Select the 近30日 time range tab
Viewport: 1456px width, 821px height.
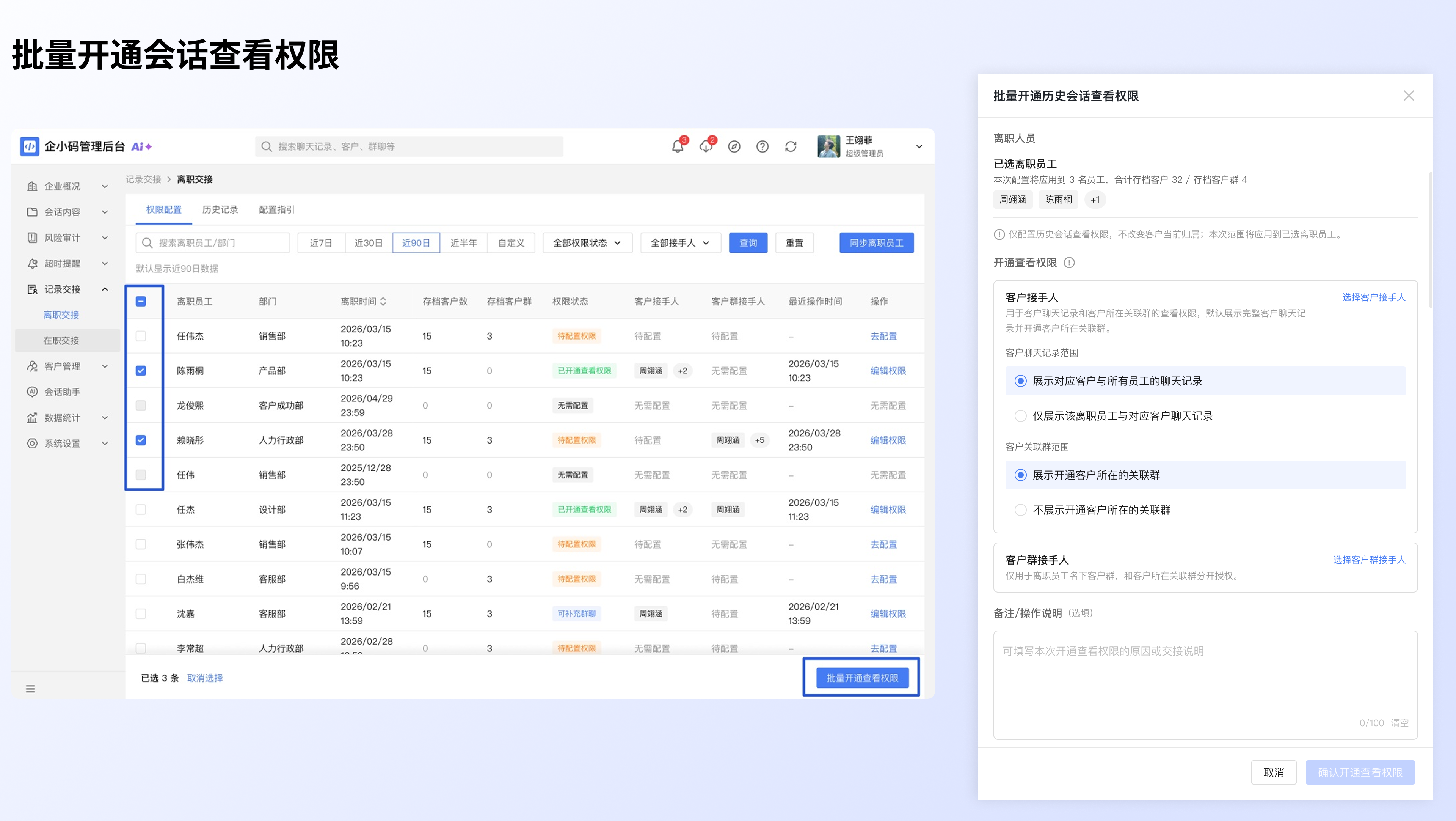(x=369, y=242)
